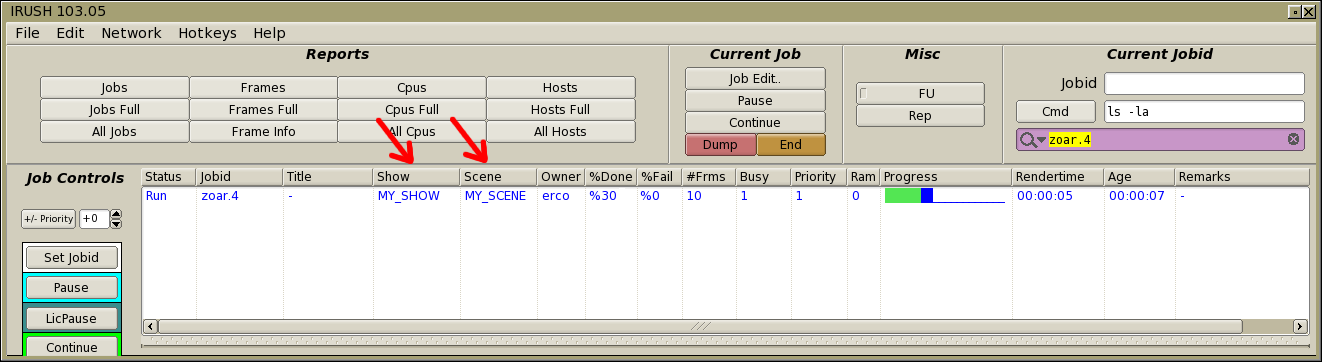The width and height of the screenshot is (1322, 362).
Task: Click the Hosts report button
Action: (560, 88)
